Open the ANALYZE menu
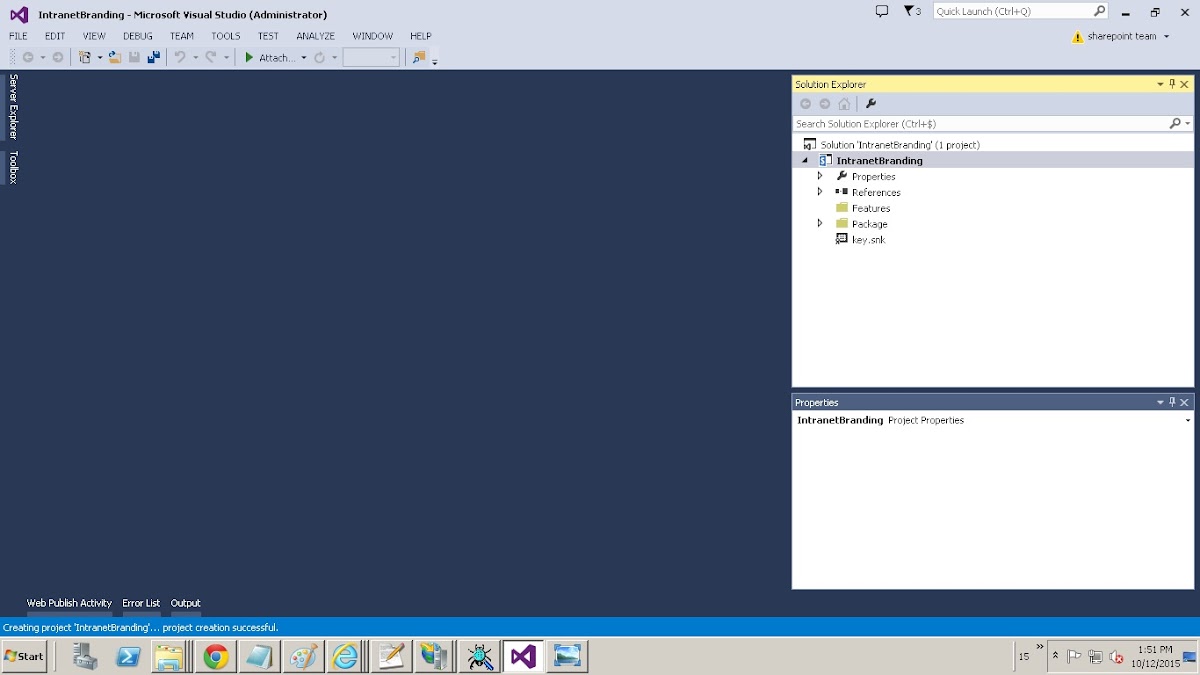1200x675 pixels. point(316,36)
